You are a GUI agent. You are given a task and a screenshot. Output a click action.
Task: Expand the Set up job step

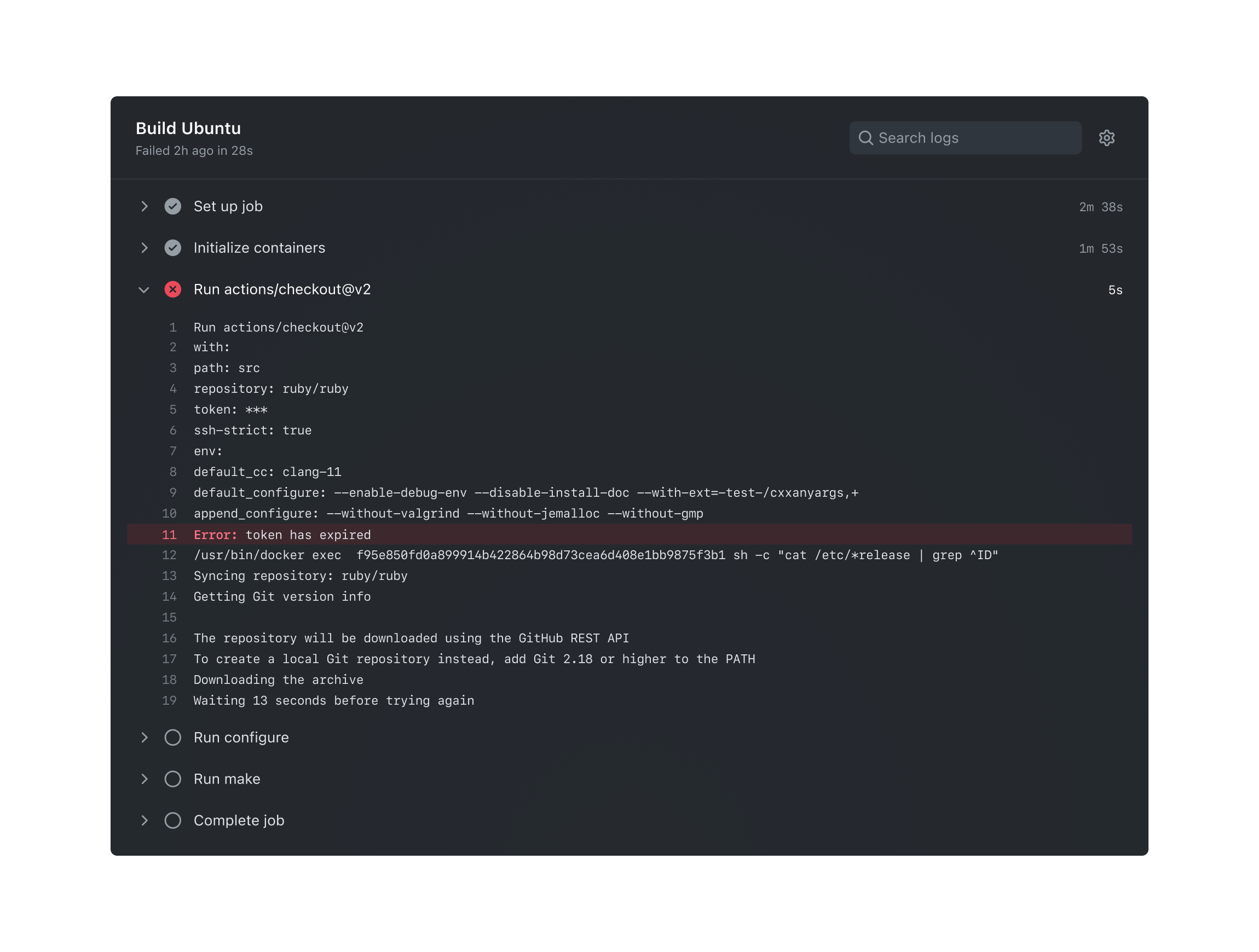point(144,207)
